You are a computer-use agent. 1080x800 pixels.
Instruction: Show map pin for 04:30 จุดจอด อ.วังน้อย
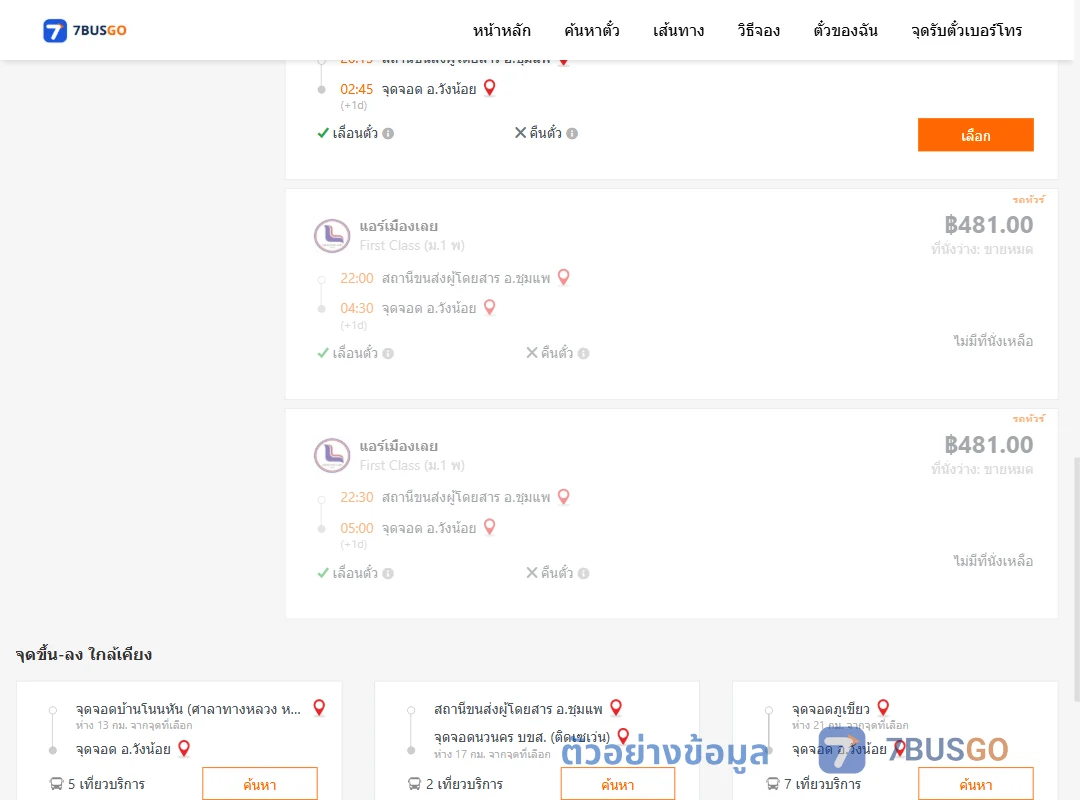coord(490,307)
